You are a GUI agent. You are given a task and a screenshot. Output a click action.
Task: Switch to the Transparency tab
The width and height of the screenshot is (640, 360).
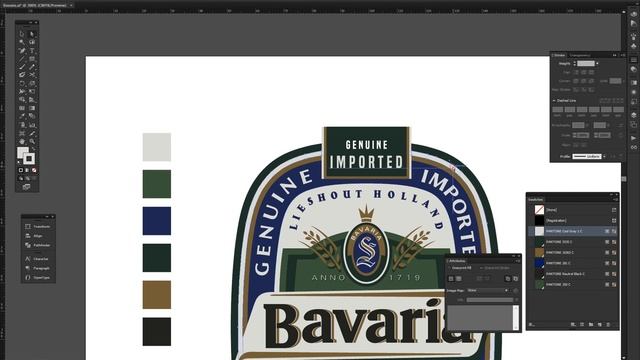pos(580,55)
